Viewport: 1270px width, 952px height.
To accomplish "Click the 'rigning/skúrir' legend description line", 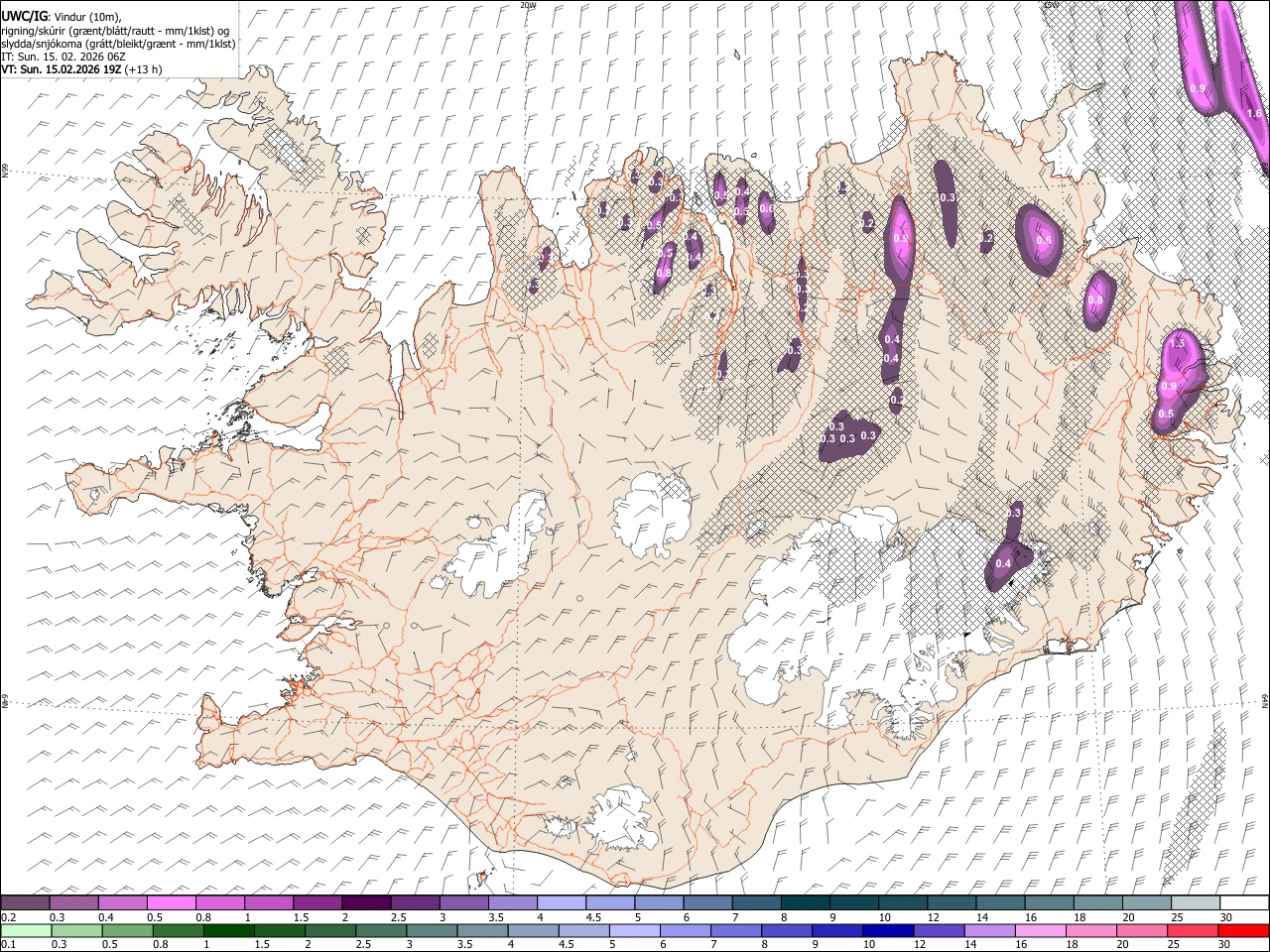I will (x=114, y=31).
